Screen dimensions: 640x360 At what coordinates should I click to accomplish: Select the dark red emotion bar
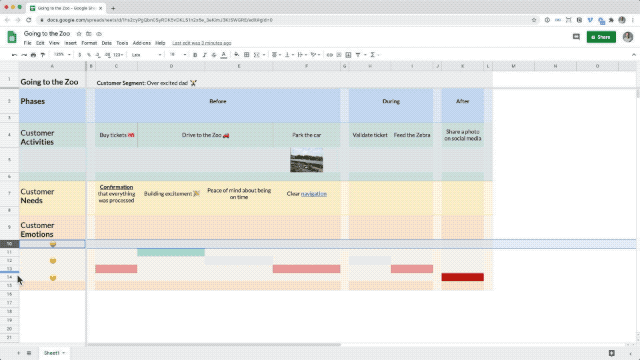coord(462,277)
